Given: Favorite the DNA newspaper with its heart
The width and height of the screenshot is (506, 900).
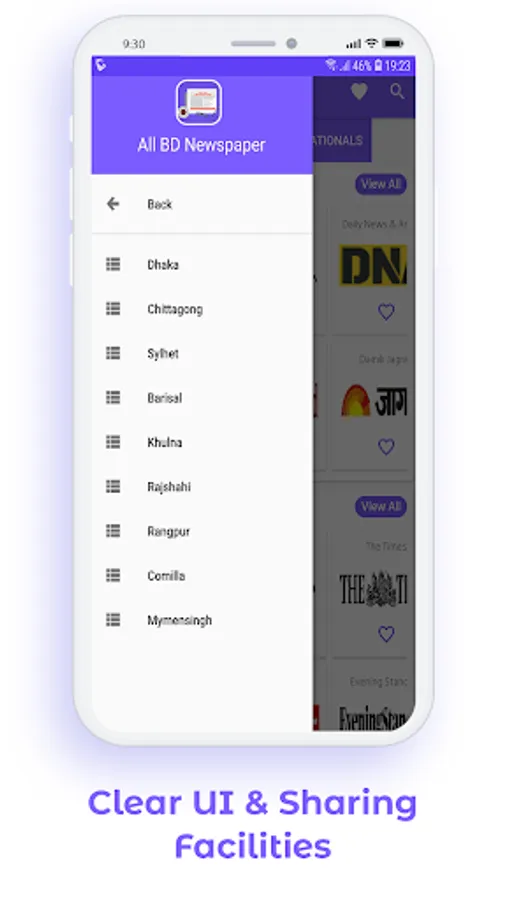Looking at the screenshot, I should (x=386, y=312).
